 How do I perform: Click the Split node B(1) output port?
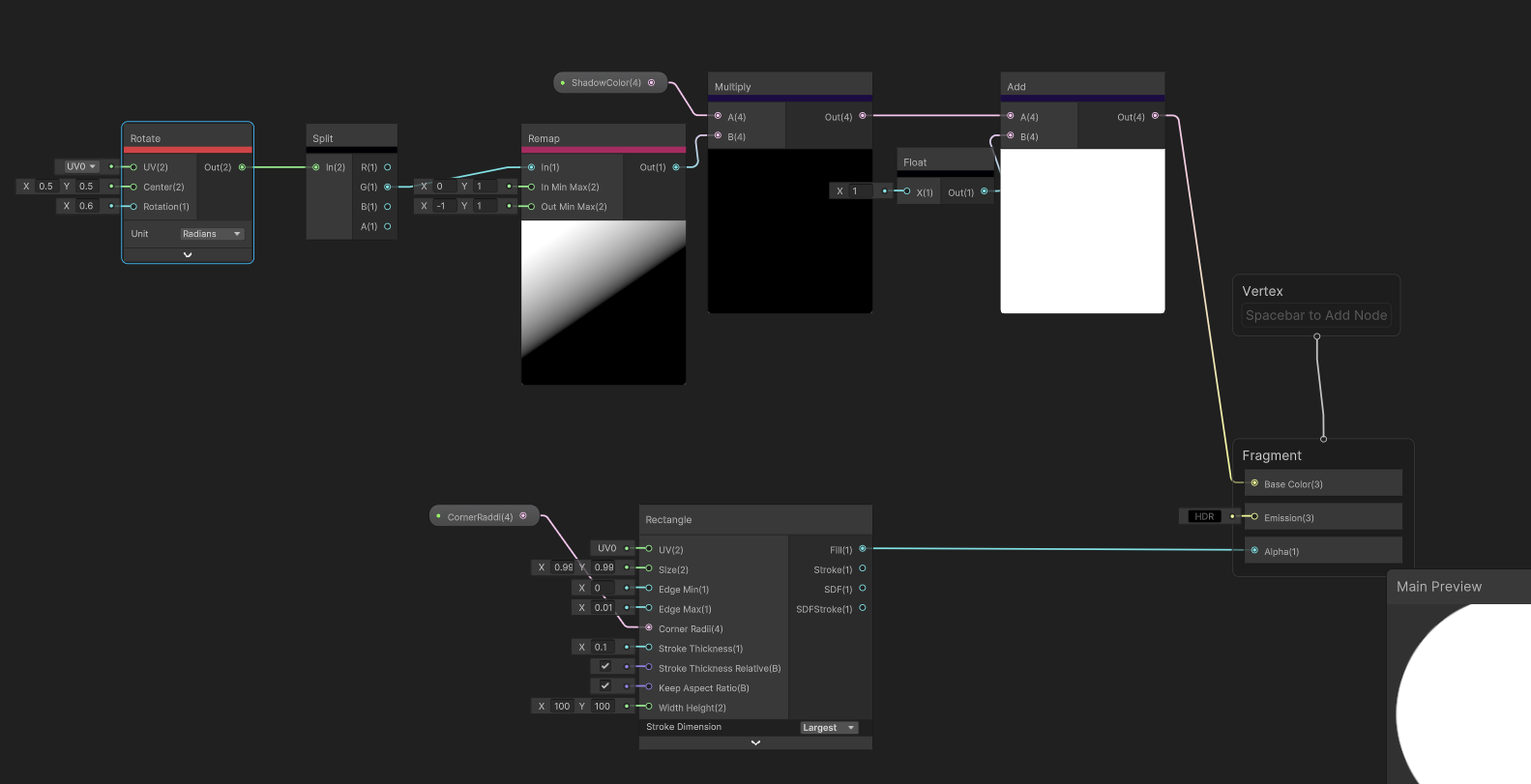click(388, 207)
